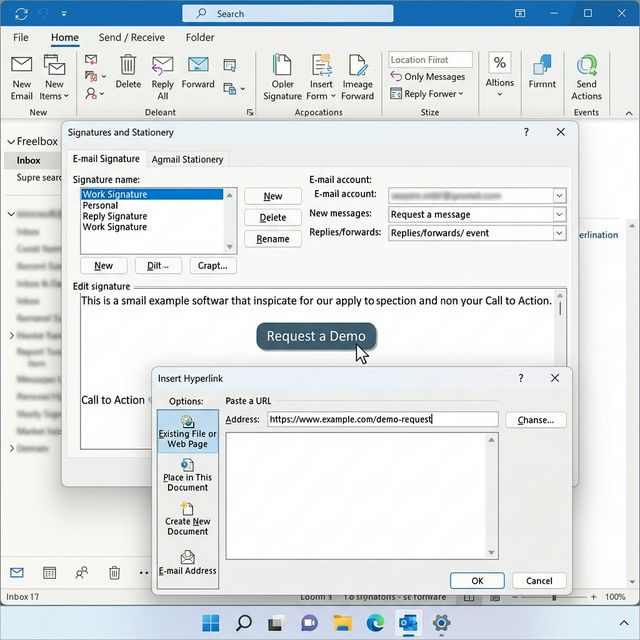This screenshot has width=640, height=640.
Task: Click the Altions percent icon
Action: click(x=500, y=62)
